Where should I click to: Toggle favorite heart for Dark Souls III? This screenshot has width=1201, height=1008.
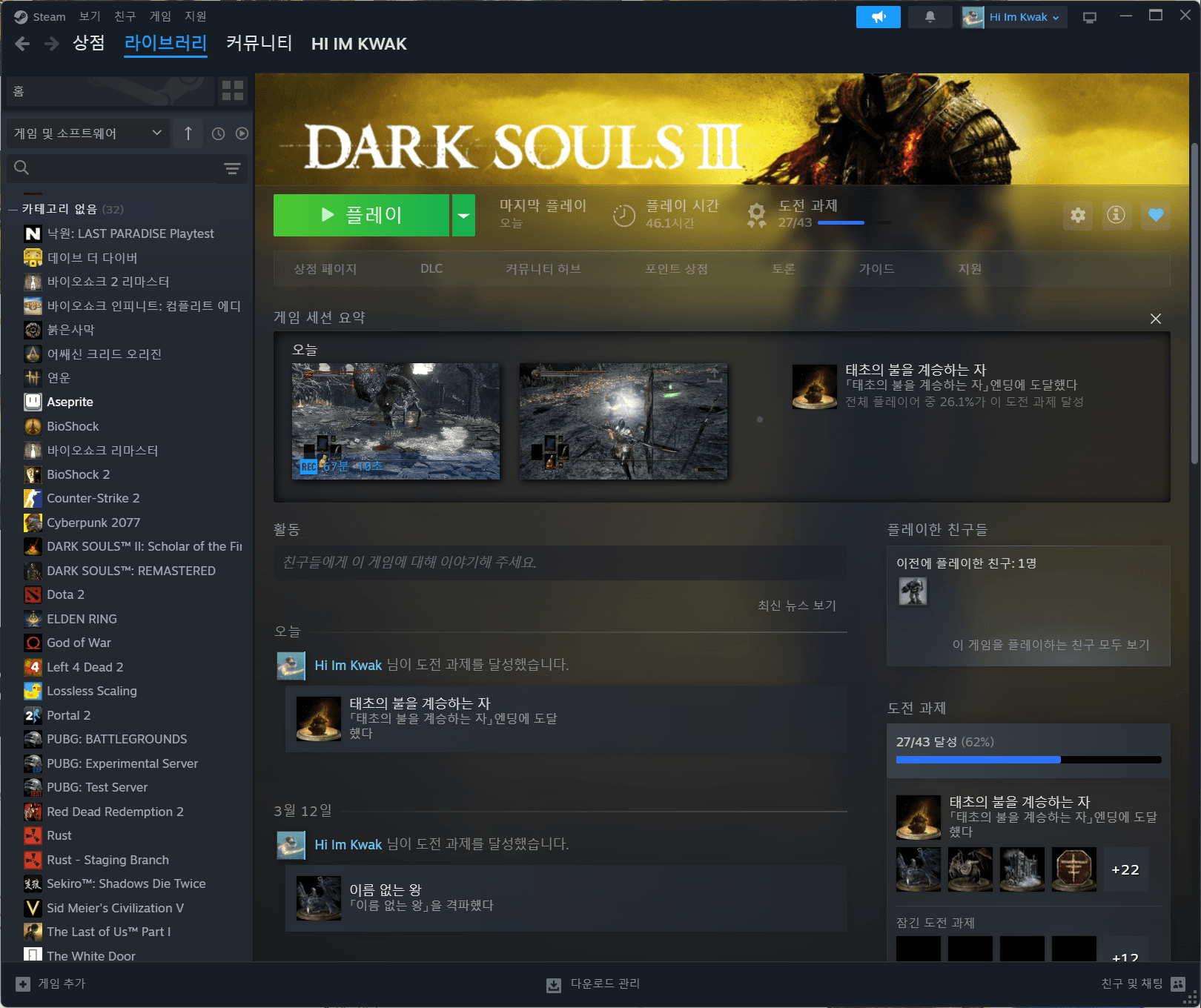(x=1155, y=215)
